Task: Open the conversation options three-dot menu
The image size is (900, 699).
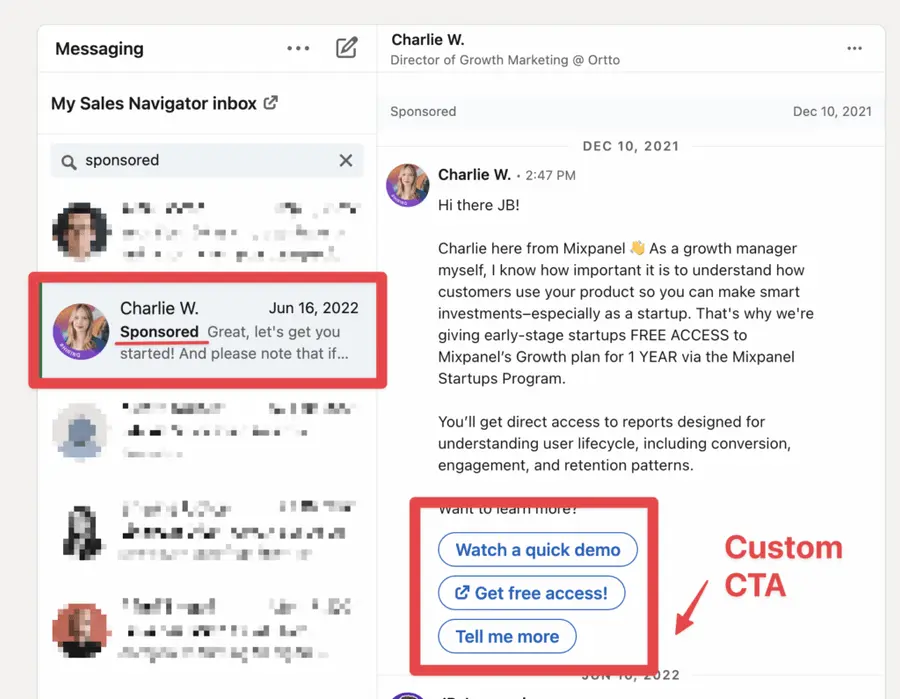Action: 855,47
